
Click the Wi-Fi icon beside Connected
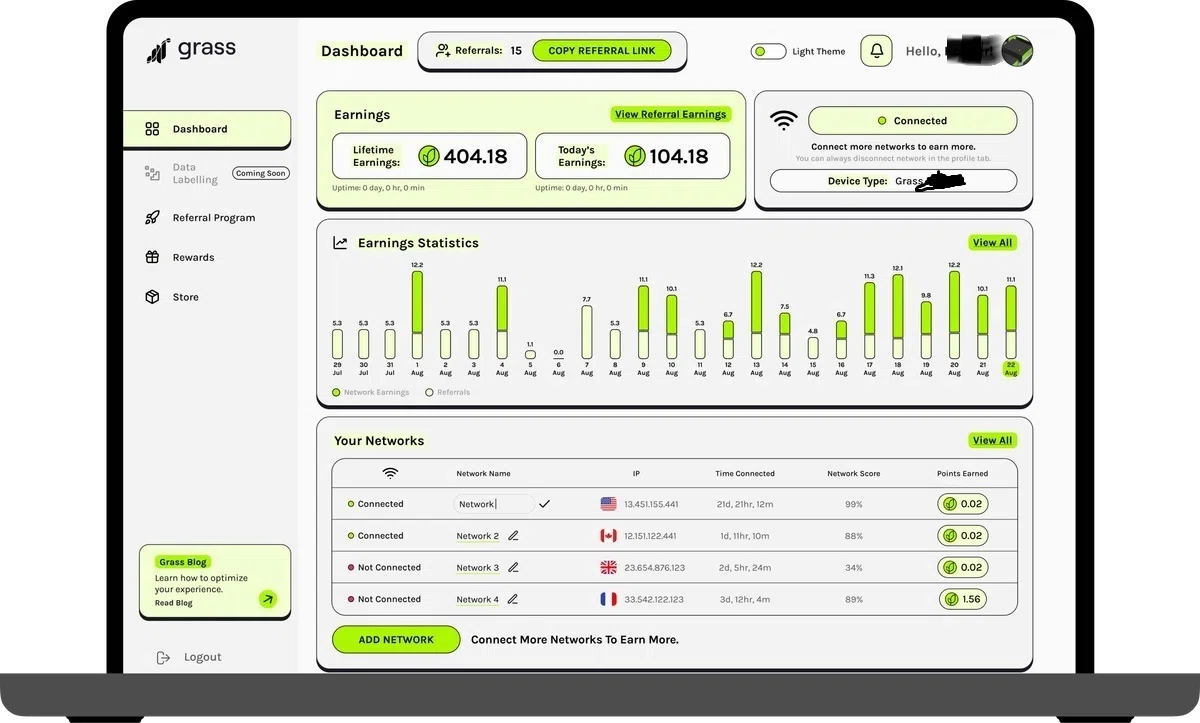tap(783, 120)
